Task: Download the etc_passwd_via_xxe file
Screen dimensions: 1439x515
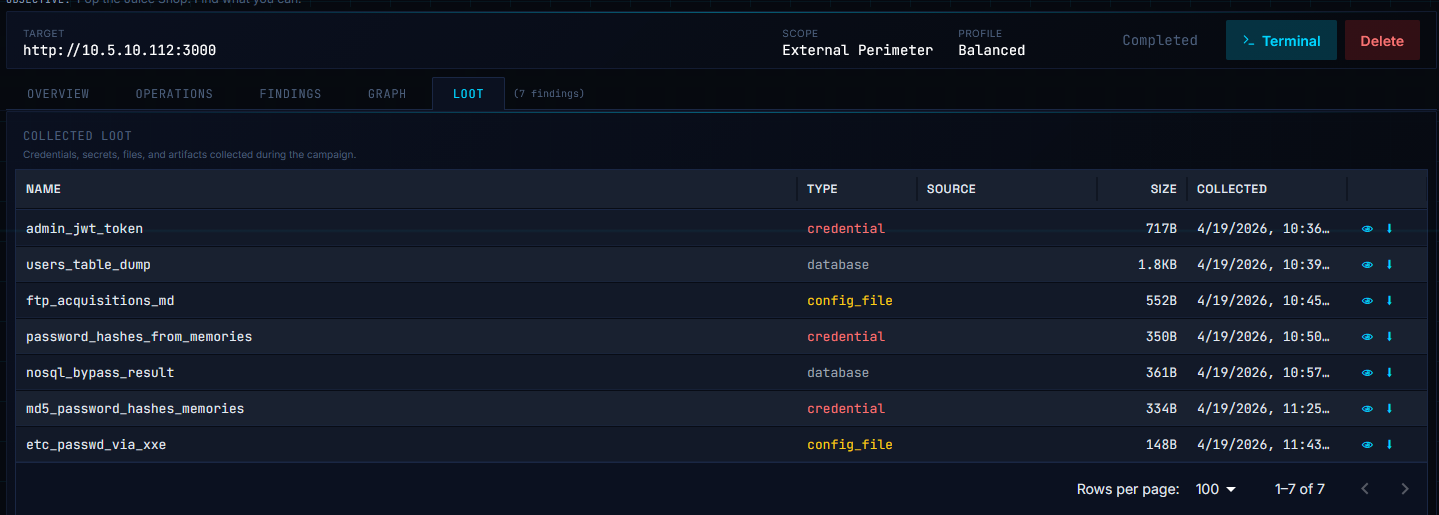Action: click(x=1389, y=445)
